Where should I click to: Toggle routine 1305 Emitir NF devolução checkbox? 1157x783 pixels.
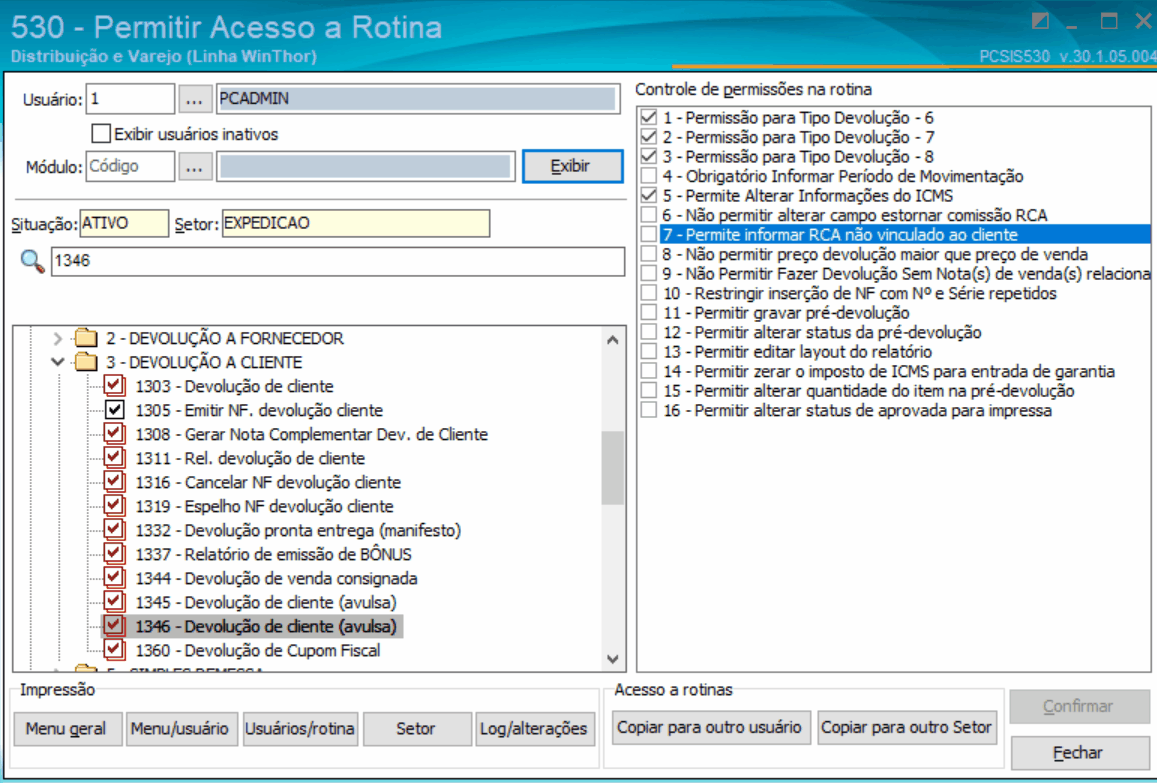114,410
